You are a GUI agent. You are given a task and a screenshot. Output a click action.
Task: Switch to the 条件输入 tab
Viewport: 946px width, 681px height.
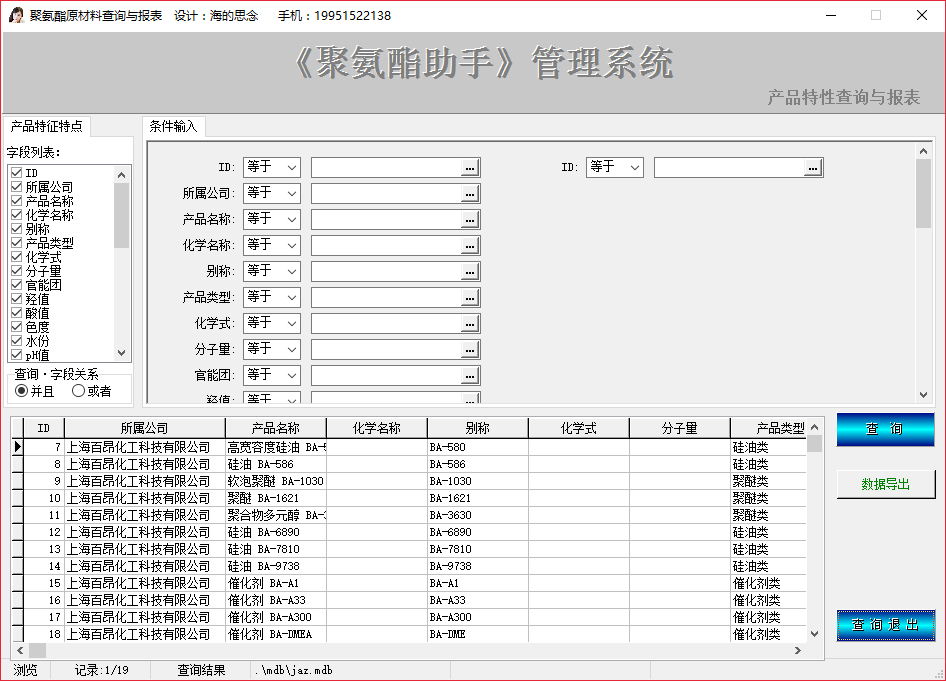tap(173, 127)
